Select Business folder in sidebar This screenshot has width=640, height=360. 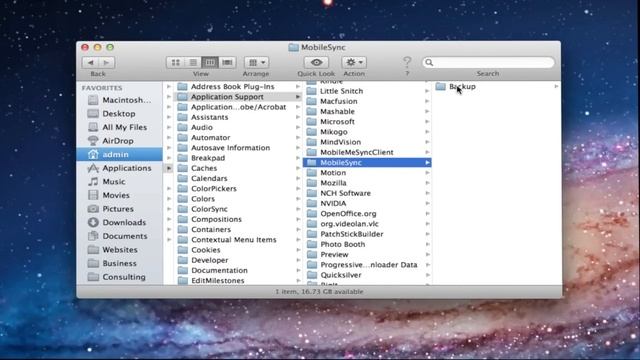pos(120,263)
